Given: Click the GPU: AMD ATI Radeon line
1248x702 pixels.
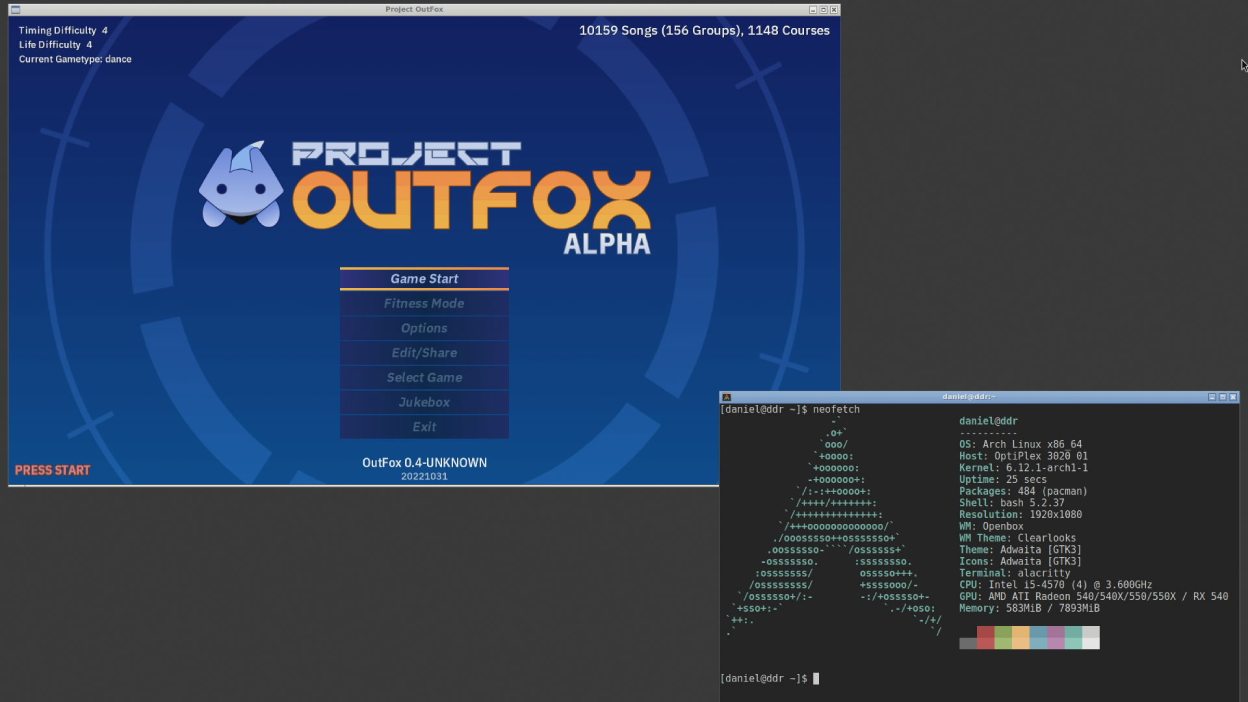Looking at the screenshot, I should point(1094,597).
